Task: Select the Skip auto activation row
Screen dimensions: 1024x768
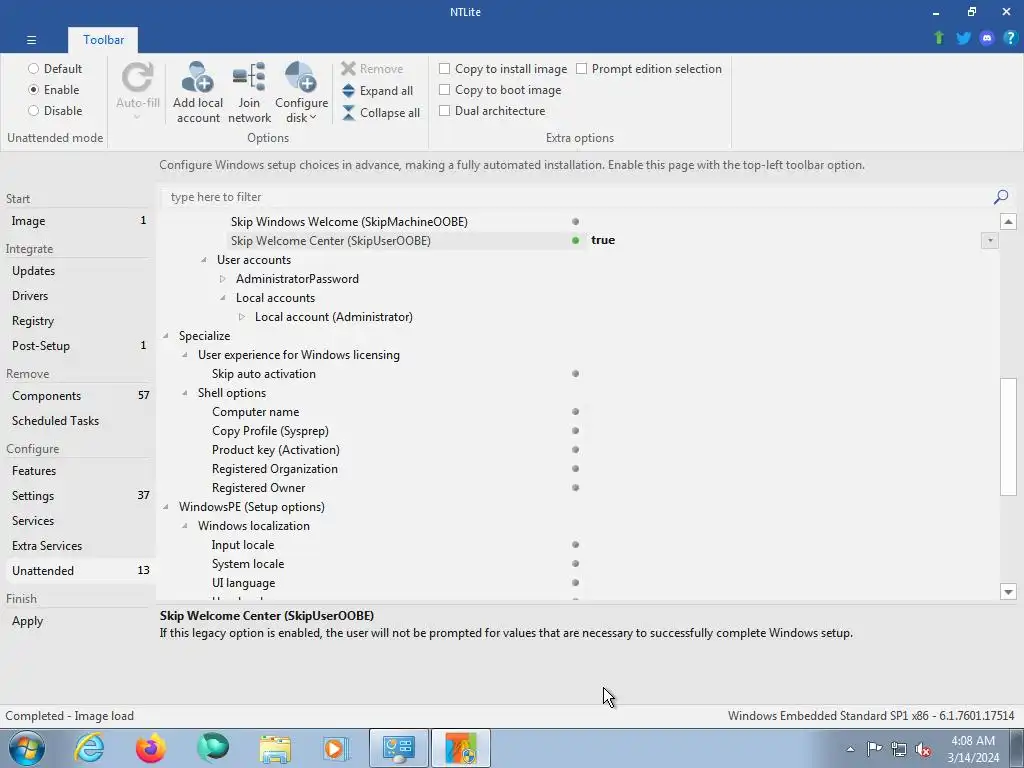Action: [x=579, y=374]
